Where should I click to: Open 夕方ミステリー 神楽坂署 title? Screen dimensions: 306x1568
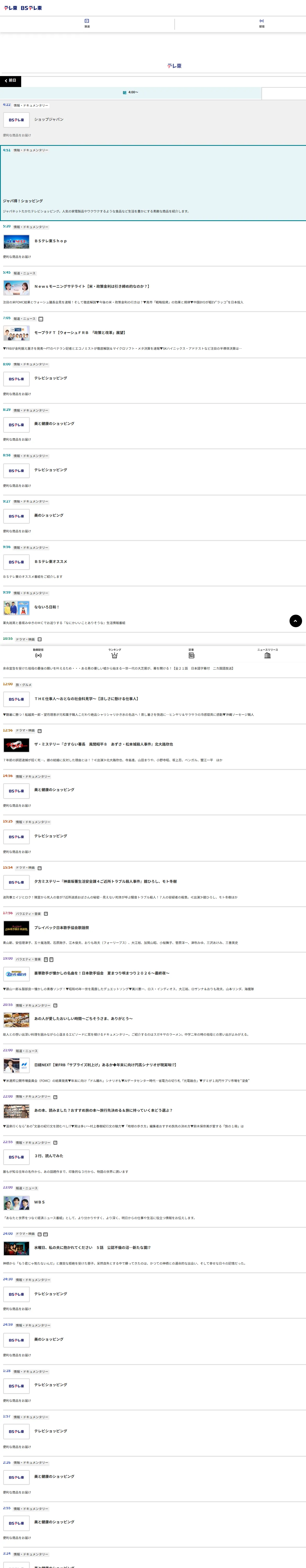[x=105, y=881]
